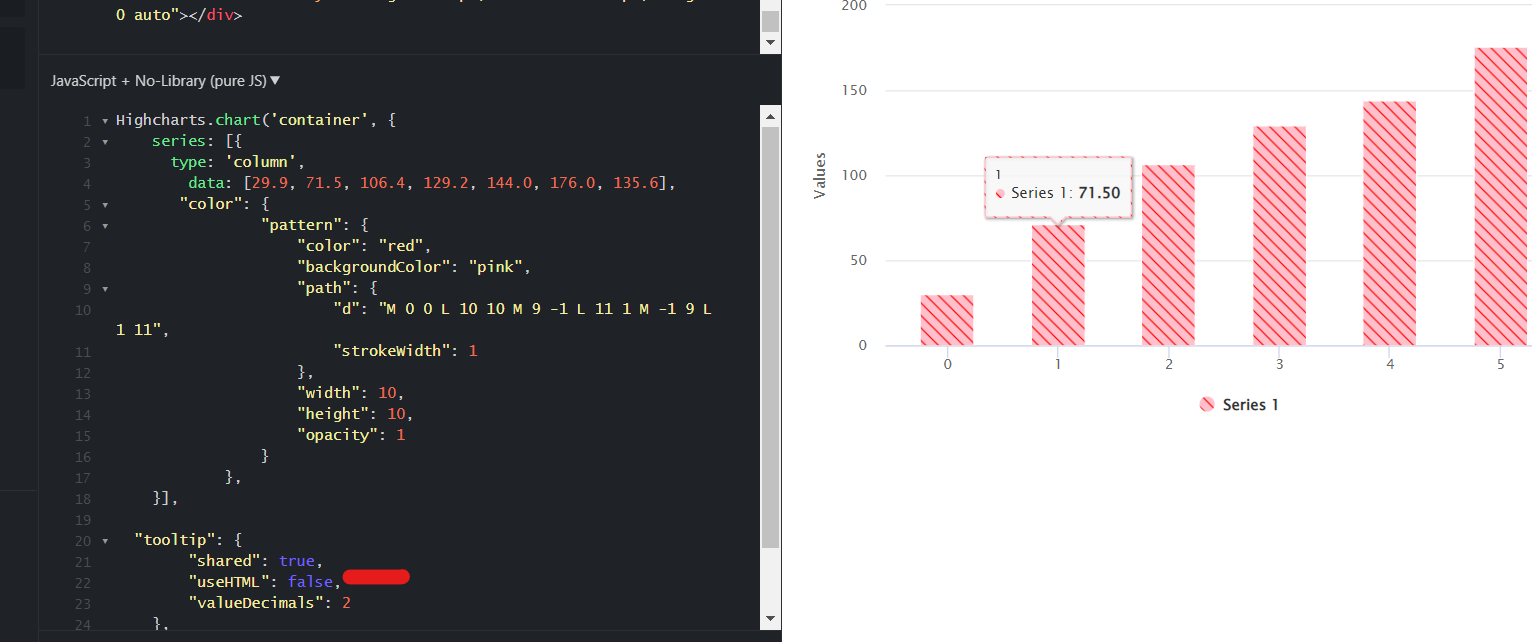Click the pink marker dot inside the chart tooltip
The width and height of the screenshot is (1532, 642).
pyautogui.click(x=1001, y=193)
